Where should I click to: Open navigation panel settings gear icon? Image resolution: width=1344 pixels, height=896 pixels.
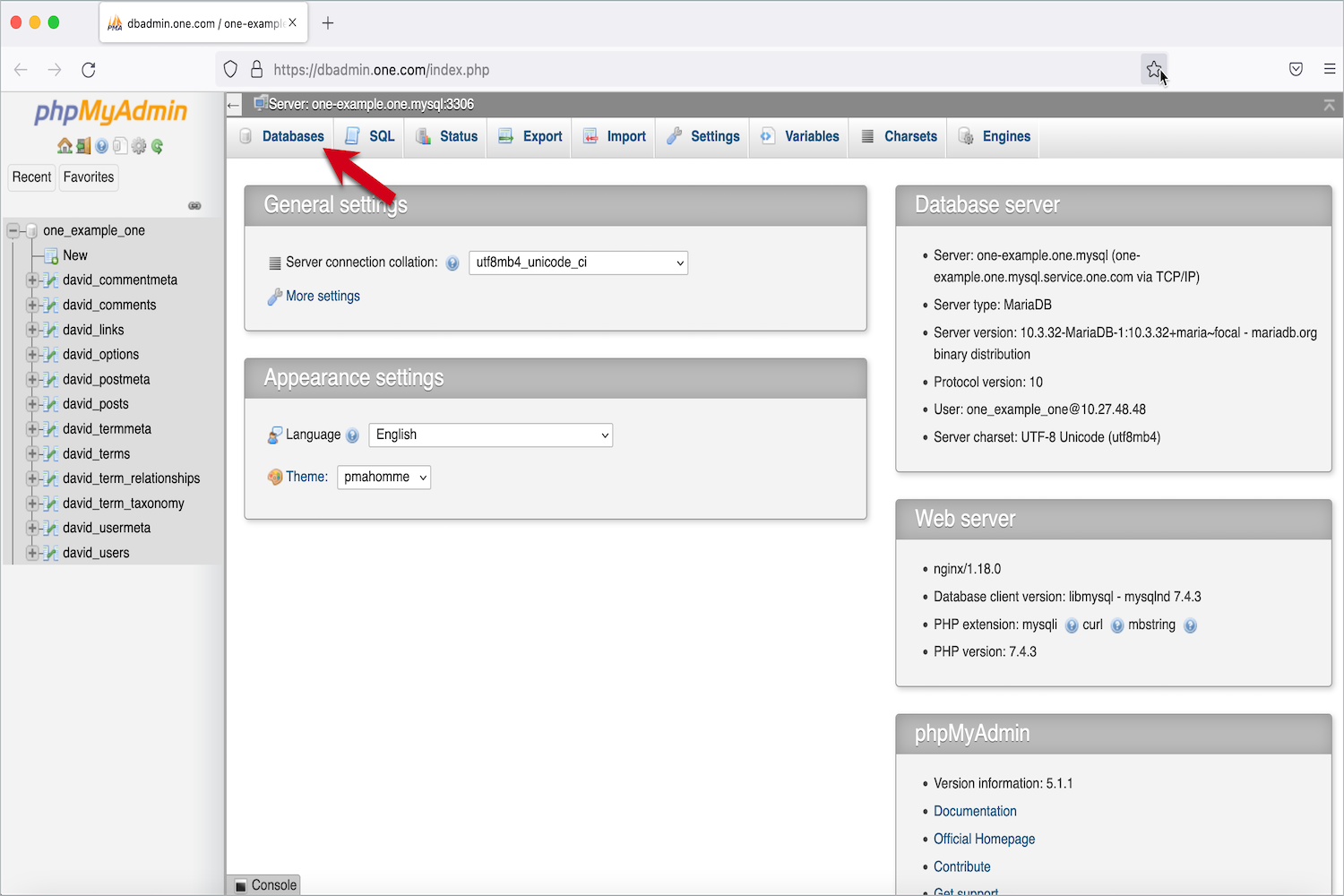139,146
